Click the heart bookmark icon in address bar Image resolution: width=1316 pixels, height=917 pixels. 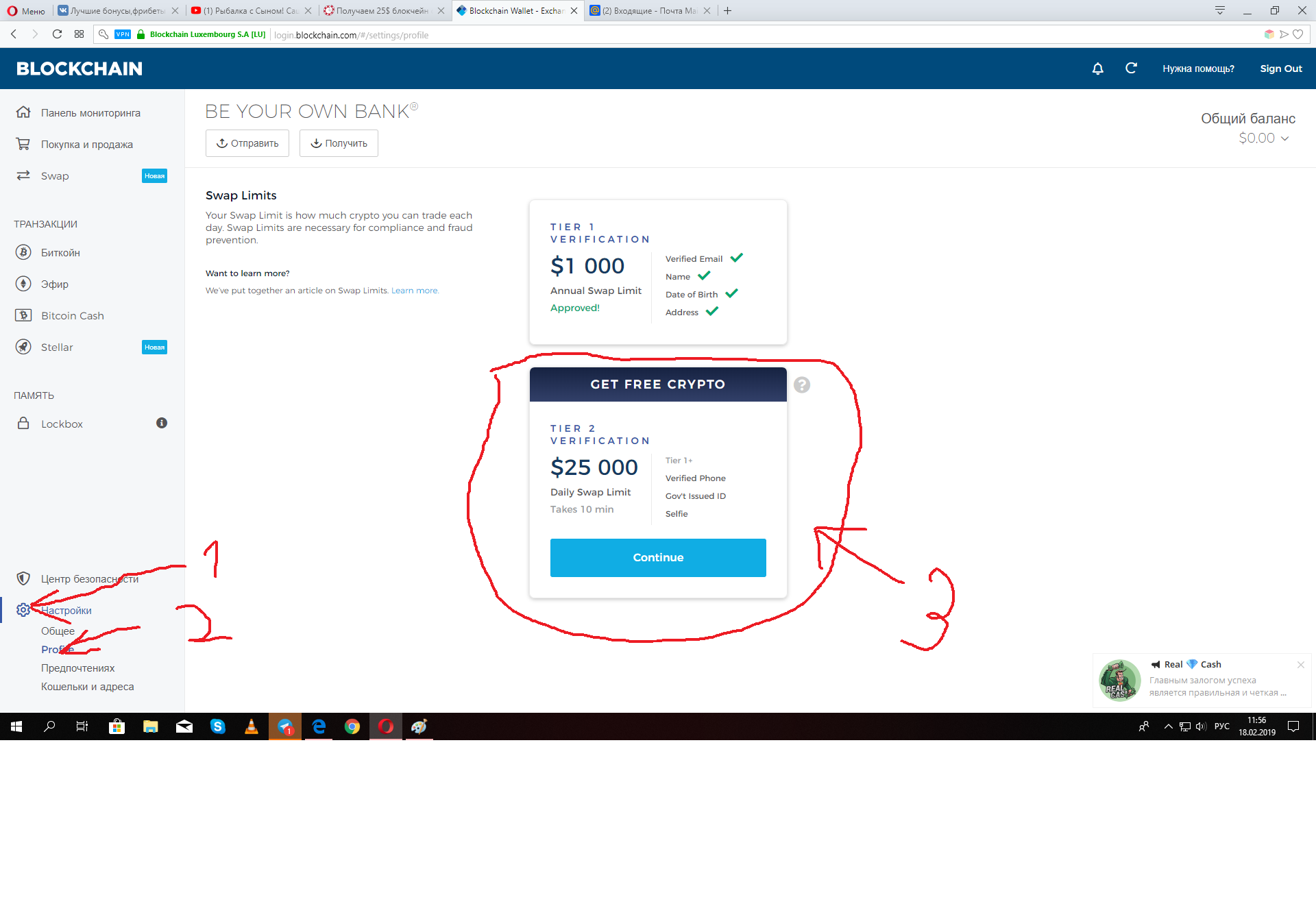1297,34
